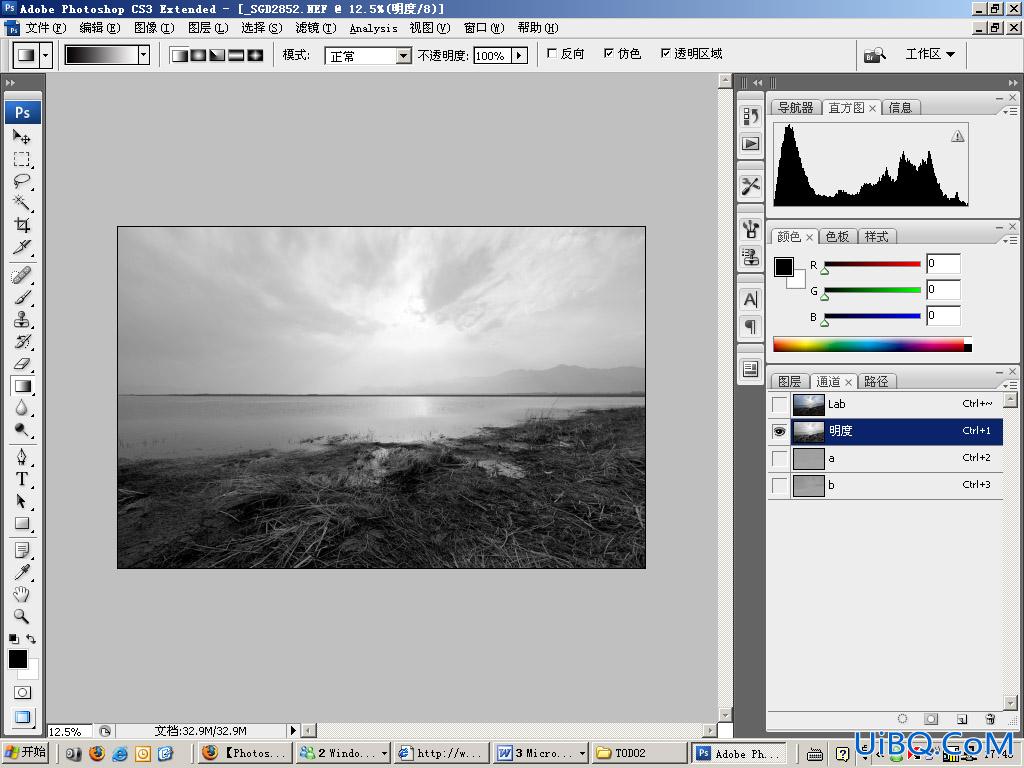Screen dimensions: 1024x768
Task: Click the red R slider track
Action: pos(872,264)
